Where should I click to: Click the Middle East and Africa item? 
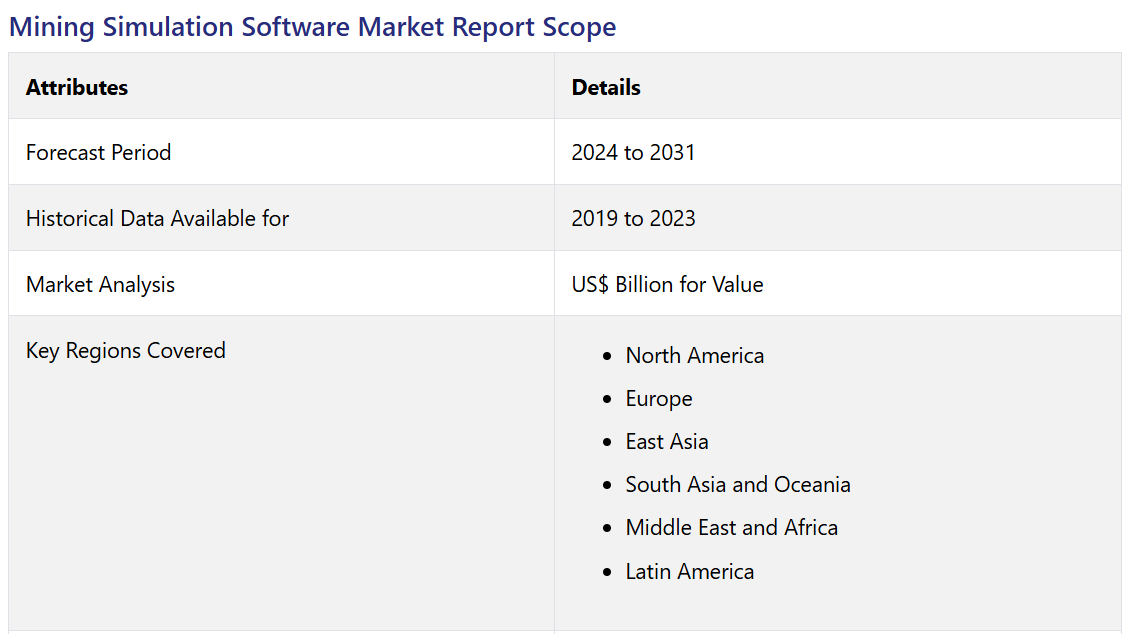point(731,528)
